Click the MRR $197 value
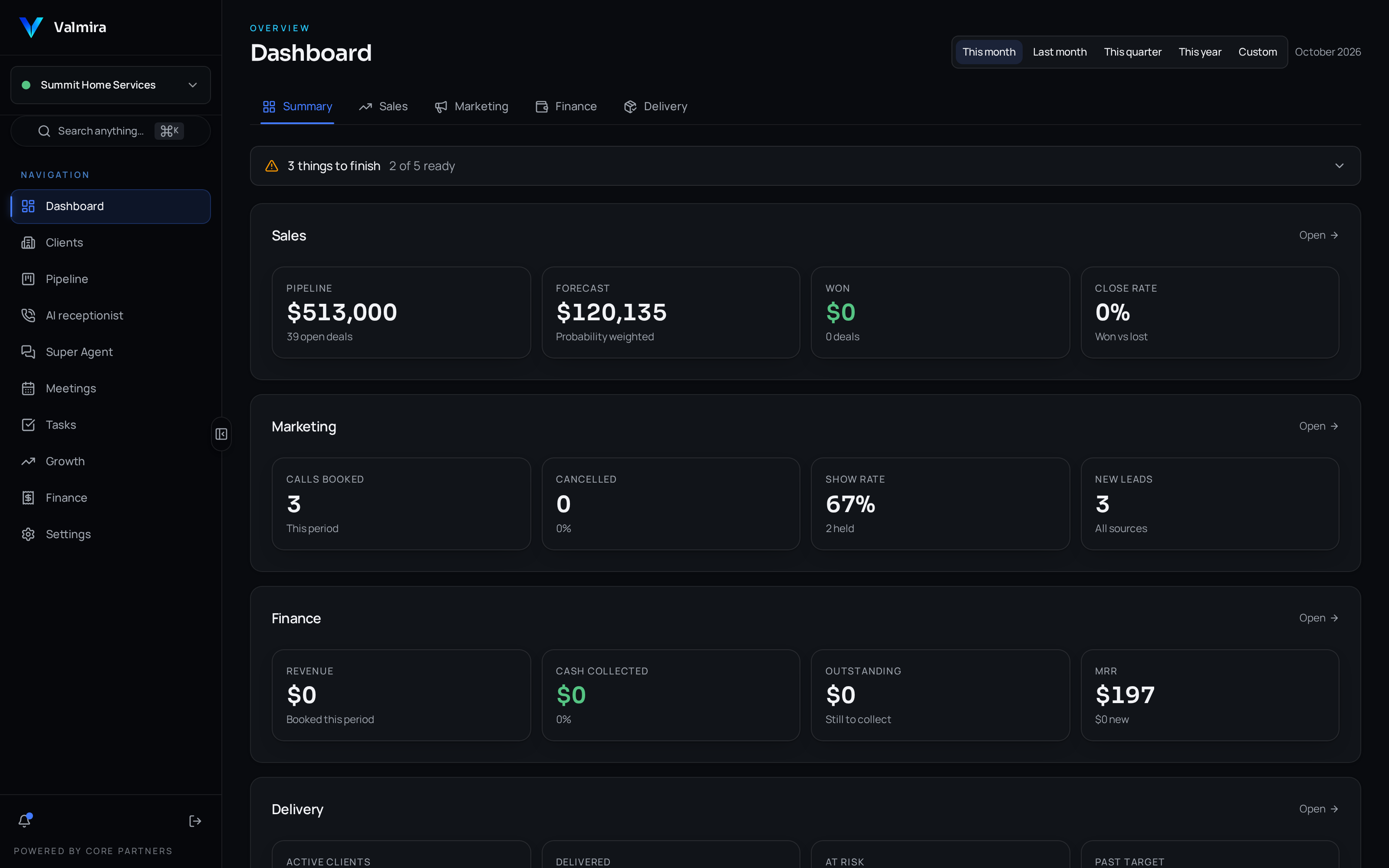This screenshot has width=1389, height=868. [x=1124, y=695]
